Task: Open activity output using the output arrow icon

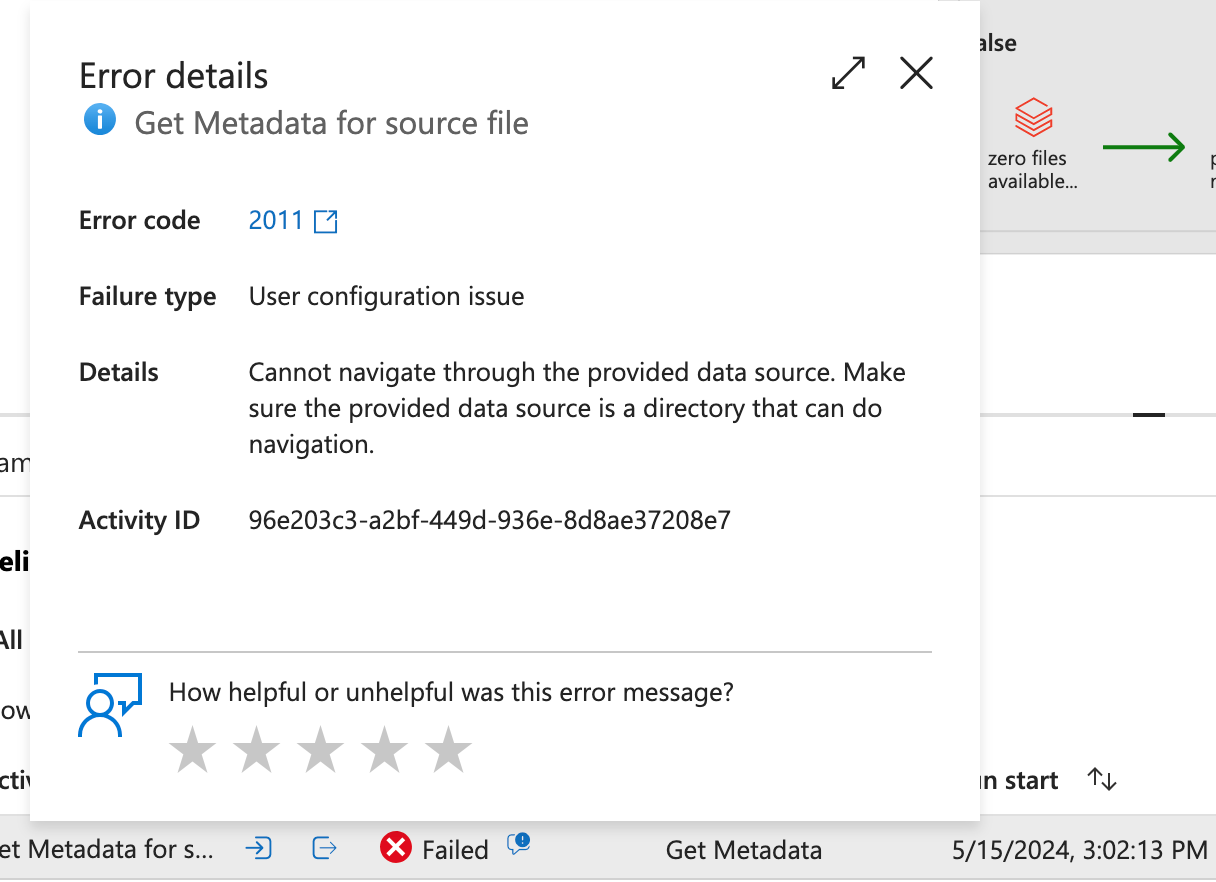Action: [x=323, y=848]
